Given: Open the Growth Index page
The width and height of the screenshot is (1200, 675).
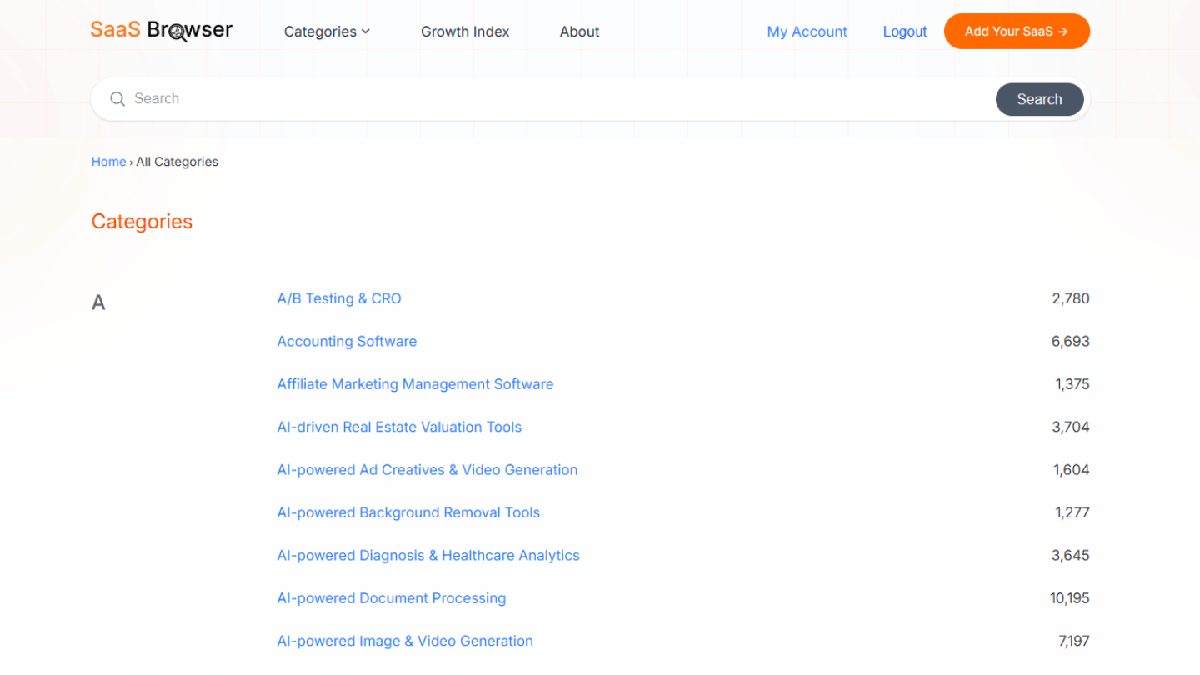Looking at the screenshot, I should pos(465,32).
